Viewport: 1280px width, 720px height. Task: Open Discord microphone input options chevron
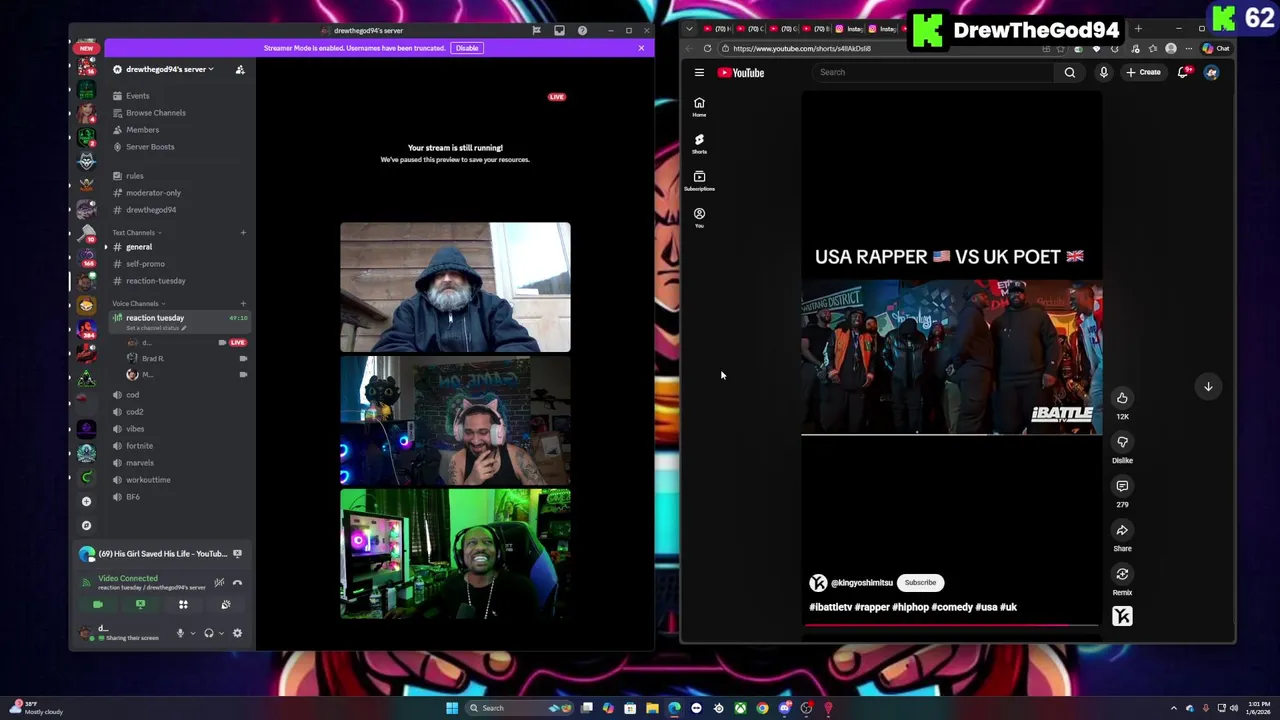pos(192,633)
